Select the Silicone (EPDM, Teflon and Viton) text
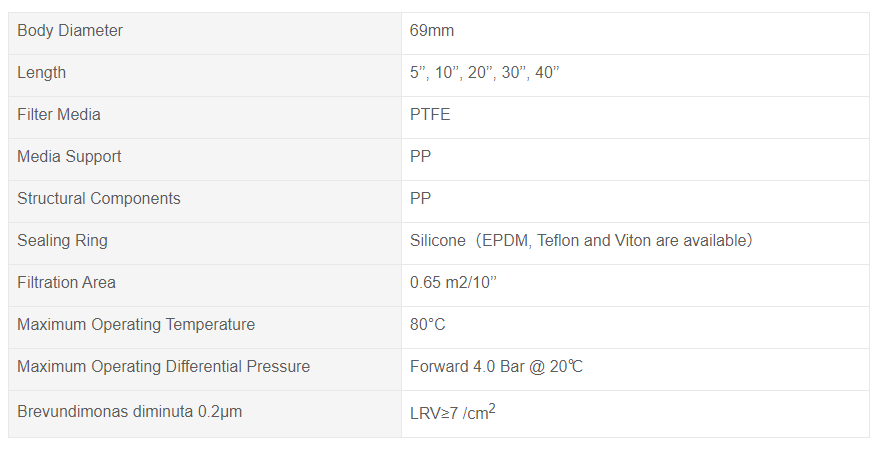884x451 pixels. click(581, 241)
